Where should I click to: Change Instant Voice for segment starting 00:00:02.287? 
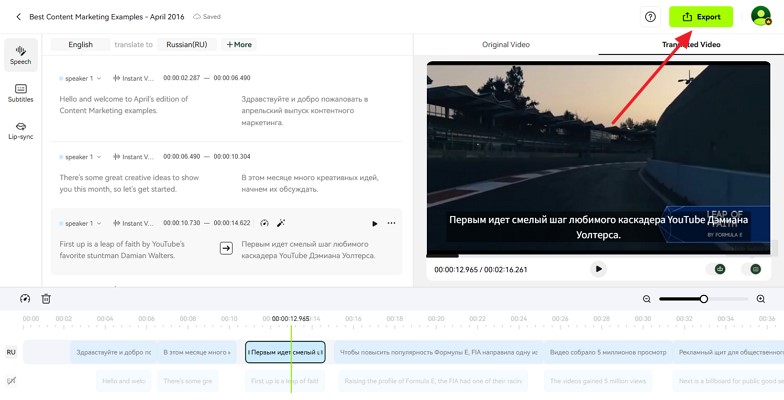(133, 78)
